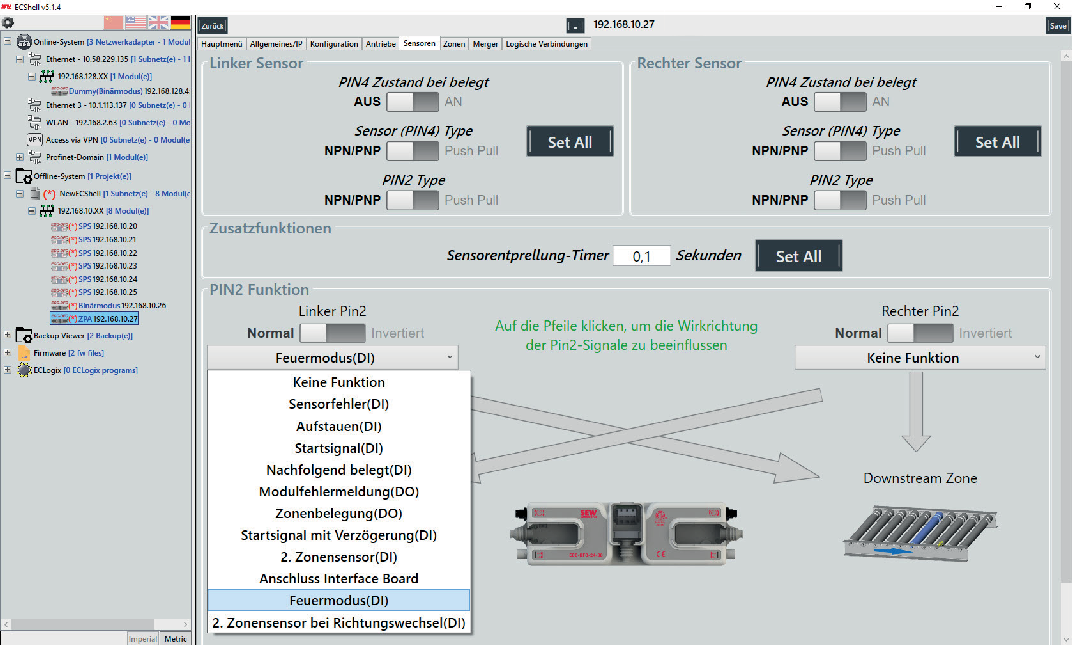Click the Firmware folder icon
The height and width of the screenshot is (645, 1072).
pos(23,353)
